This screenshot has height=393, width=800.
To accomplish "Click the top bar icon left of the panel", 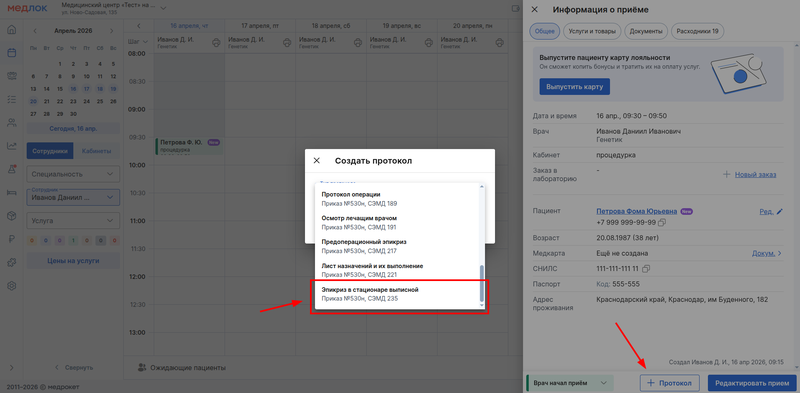I will pyautogui.click(x=515, y=8).
